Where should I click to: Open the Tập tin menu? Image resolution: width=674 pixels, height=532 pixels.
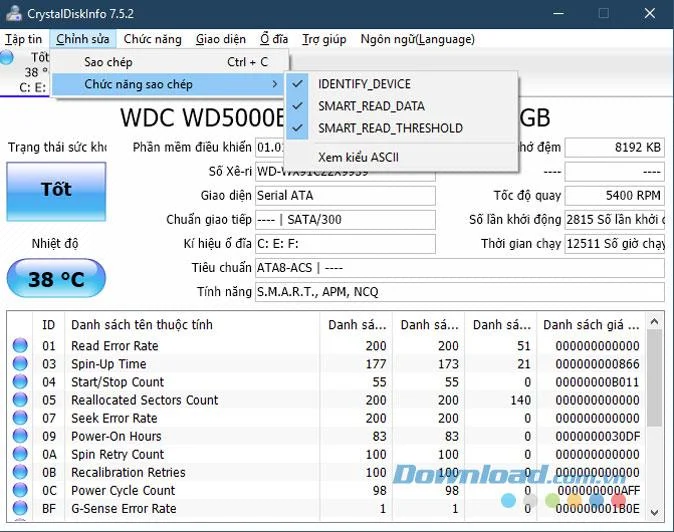(x=24, y=39)
